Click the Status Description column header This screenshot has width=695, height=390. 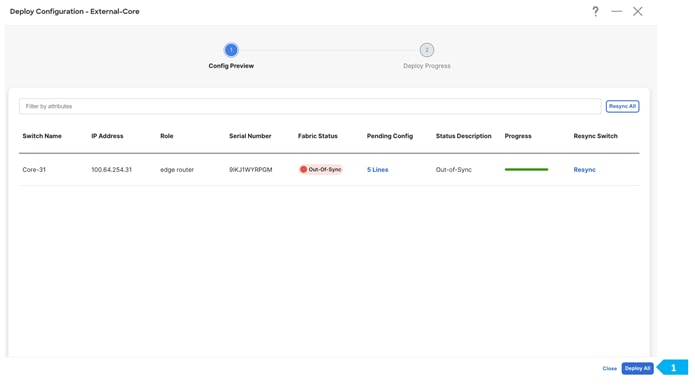[x=464, y=136]
